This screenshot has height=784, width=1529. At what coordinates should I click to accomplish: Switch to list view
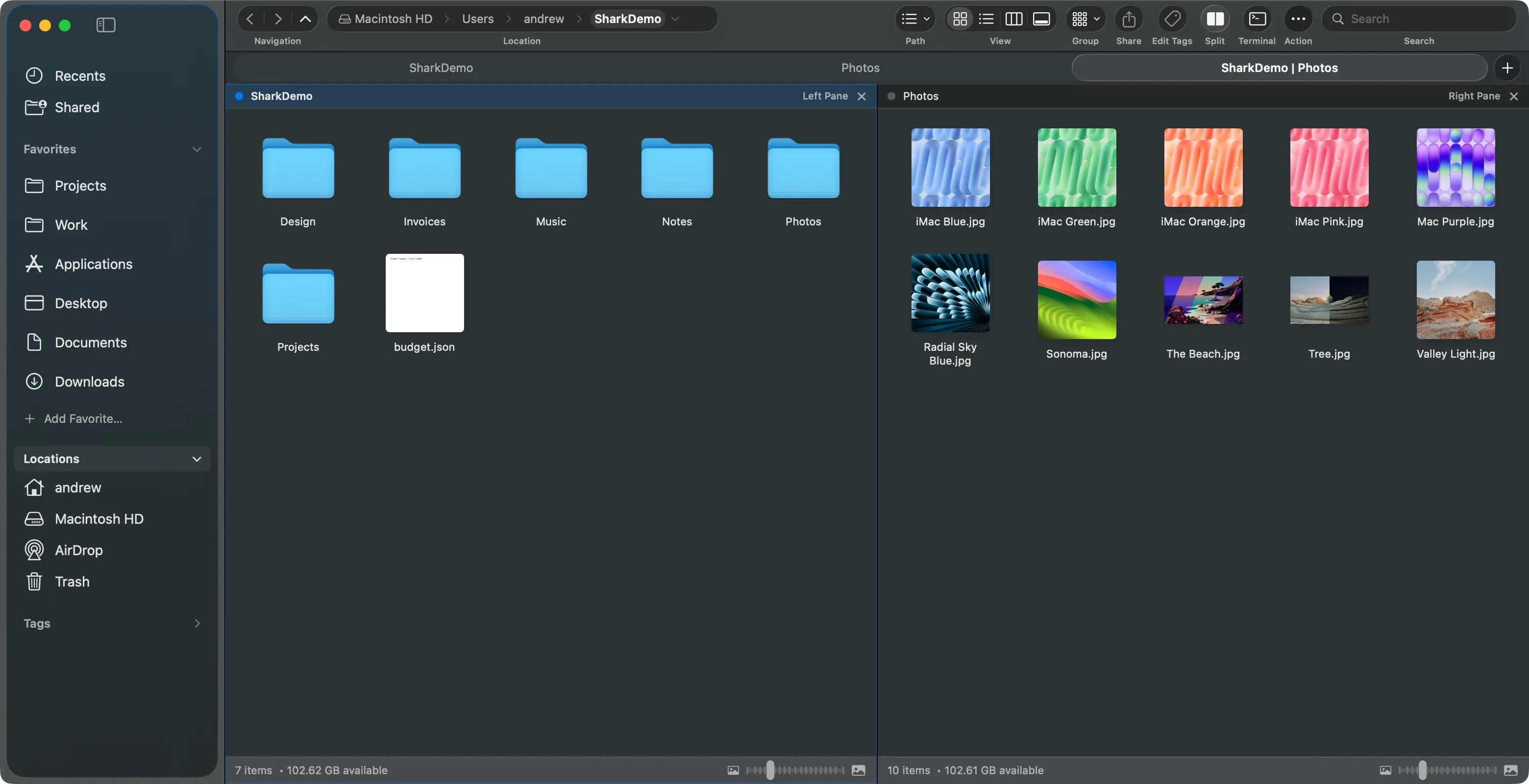coord(986,19)
